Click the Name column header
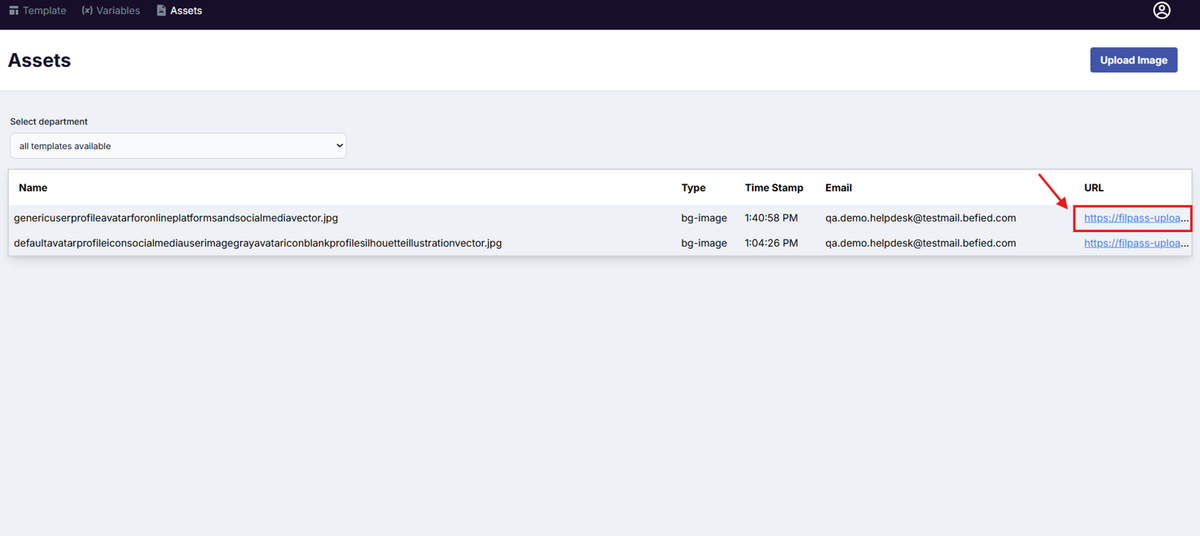 point(33,188)
